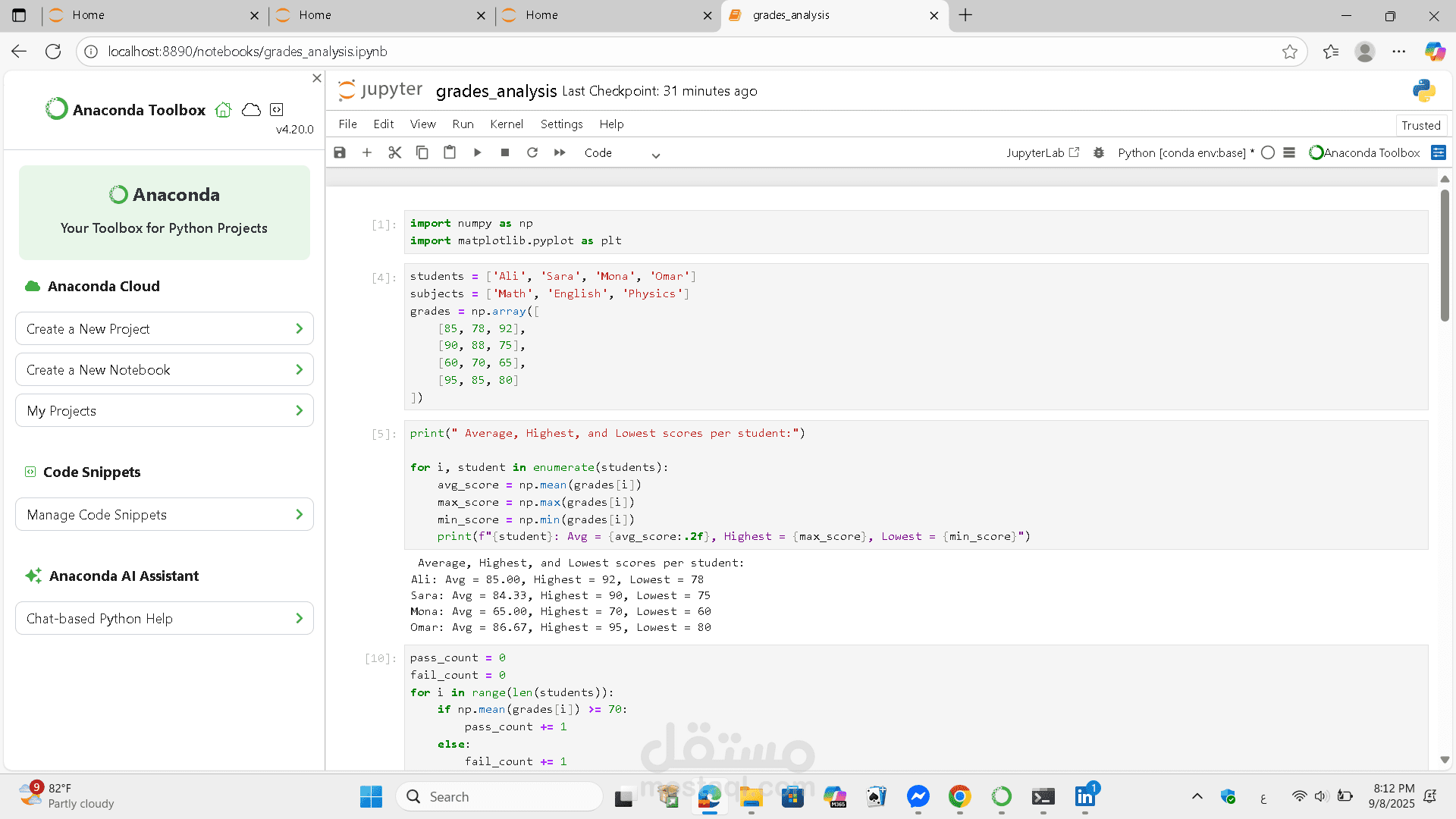Close the Anaconda Toolbox side panel
This screenshot has width=1456, height=819.
coord(317,78)
